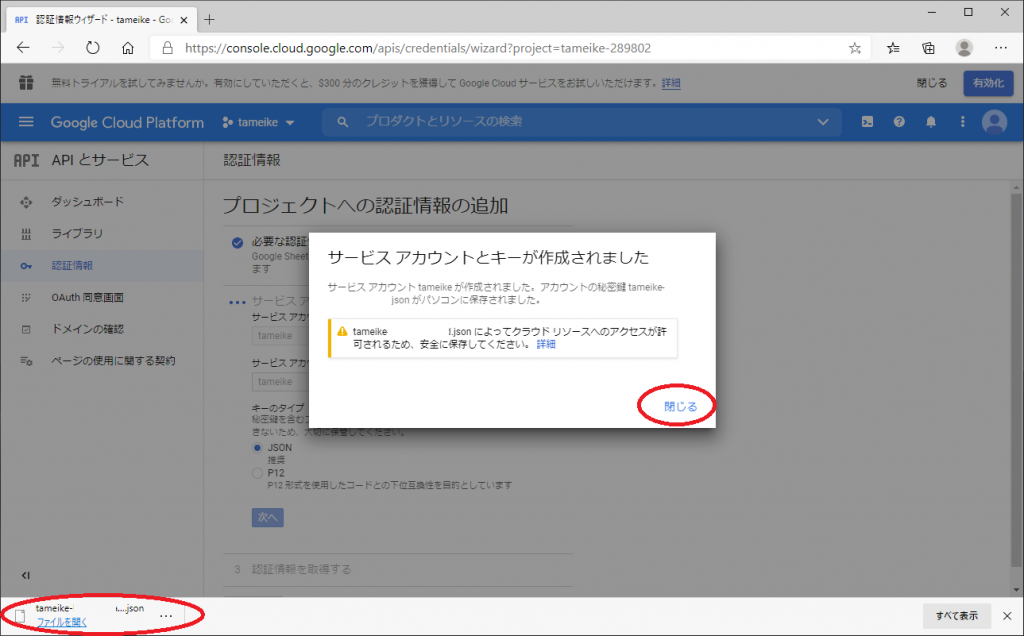Collapse the left sidebar panel
This screenshot has height=636, width=1024.
[x=25, y=575]
